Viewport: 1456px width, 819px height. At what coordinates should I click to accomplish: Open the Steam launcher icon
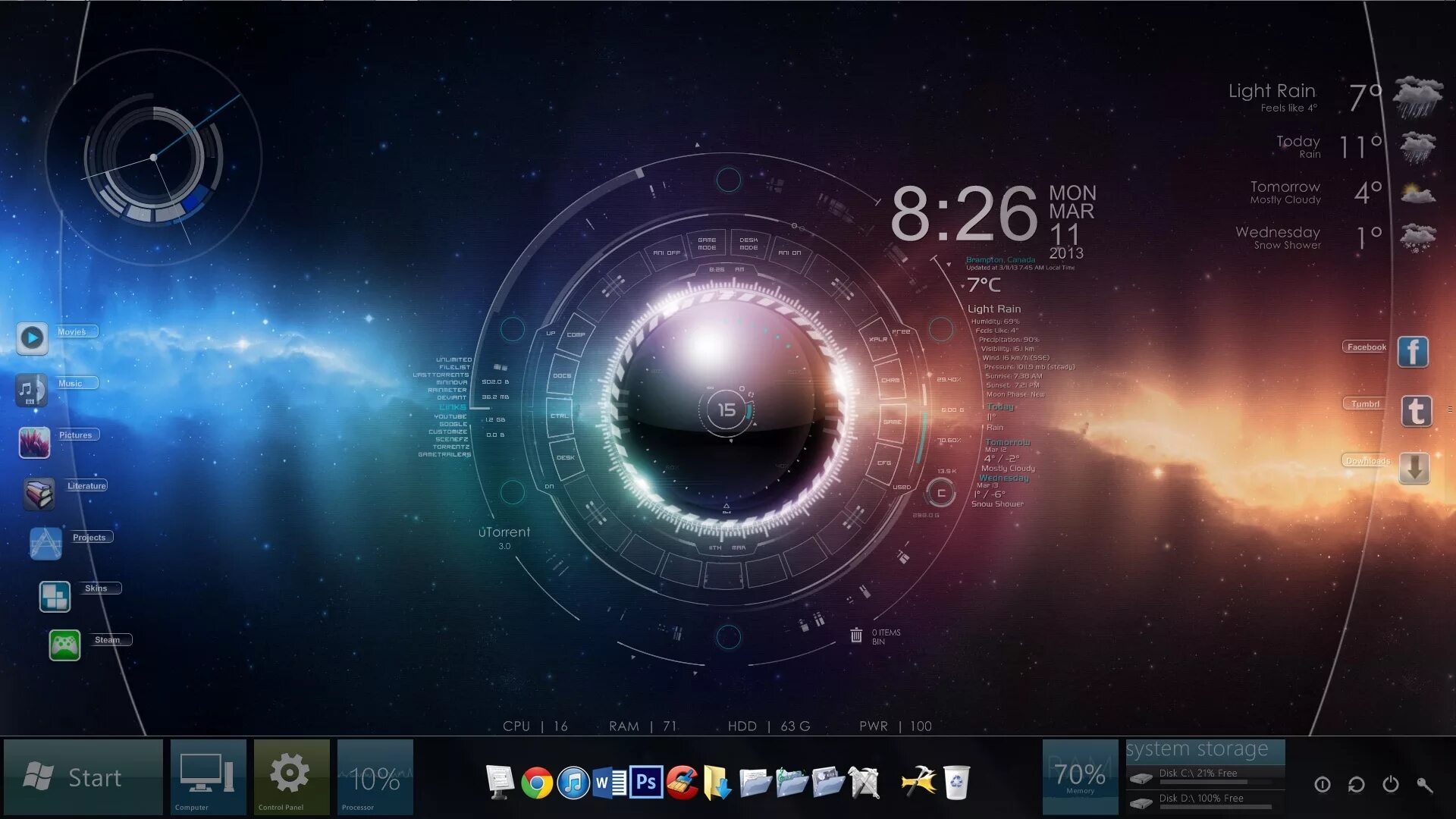click(x=64, y=645)
